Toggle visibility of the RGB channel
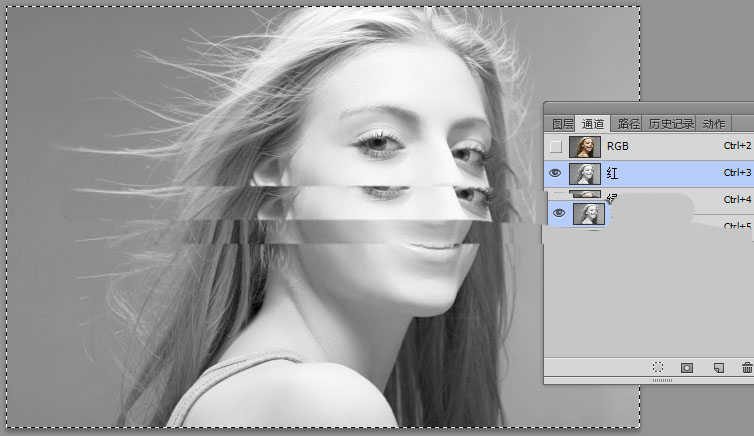 556,147
